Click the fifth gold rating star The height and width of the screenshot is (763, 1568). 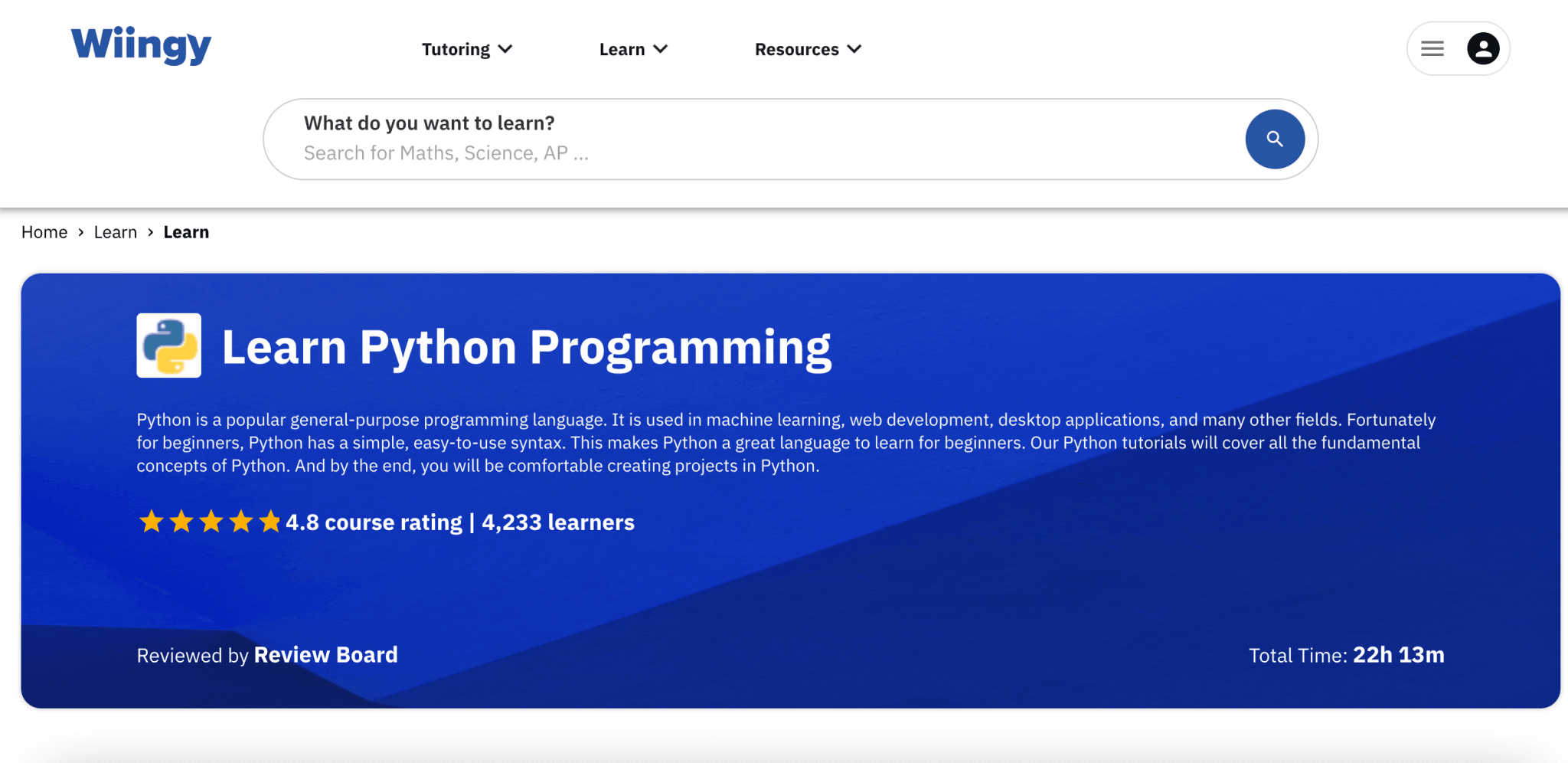(269, 522)
